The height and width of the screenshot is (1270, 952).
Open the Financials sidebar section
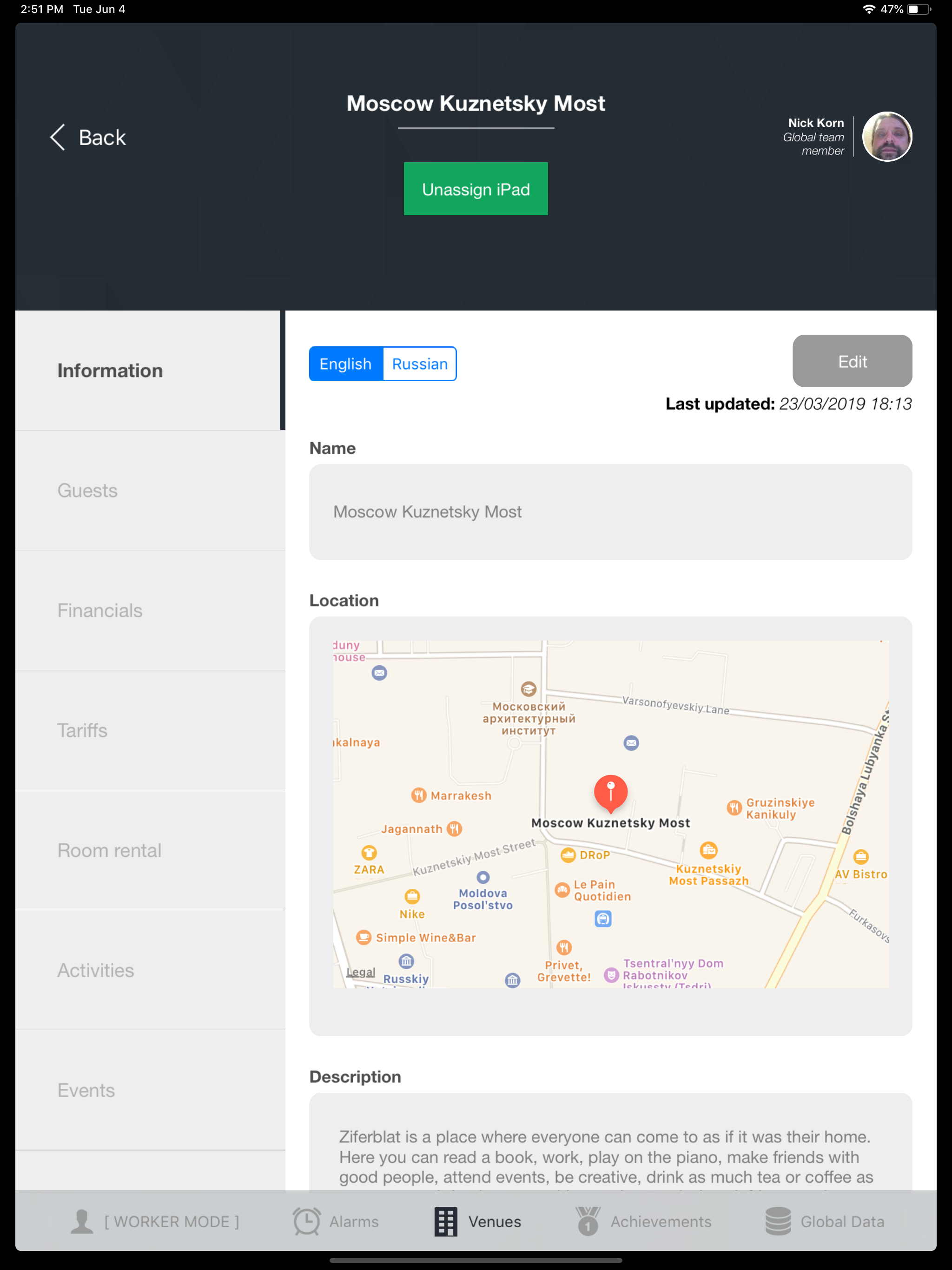click(150, 610)
